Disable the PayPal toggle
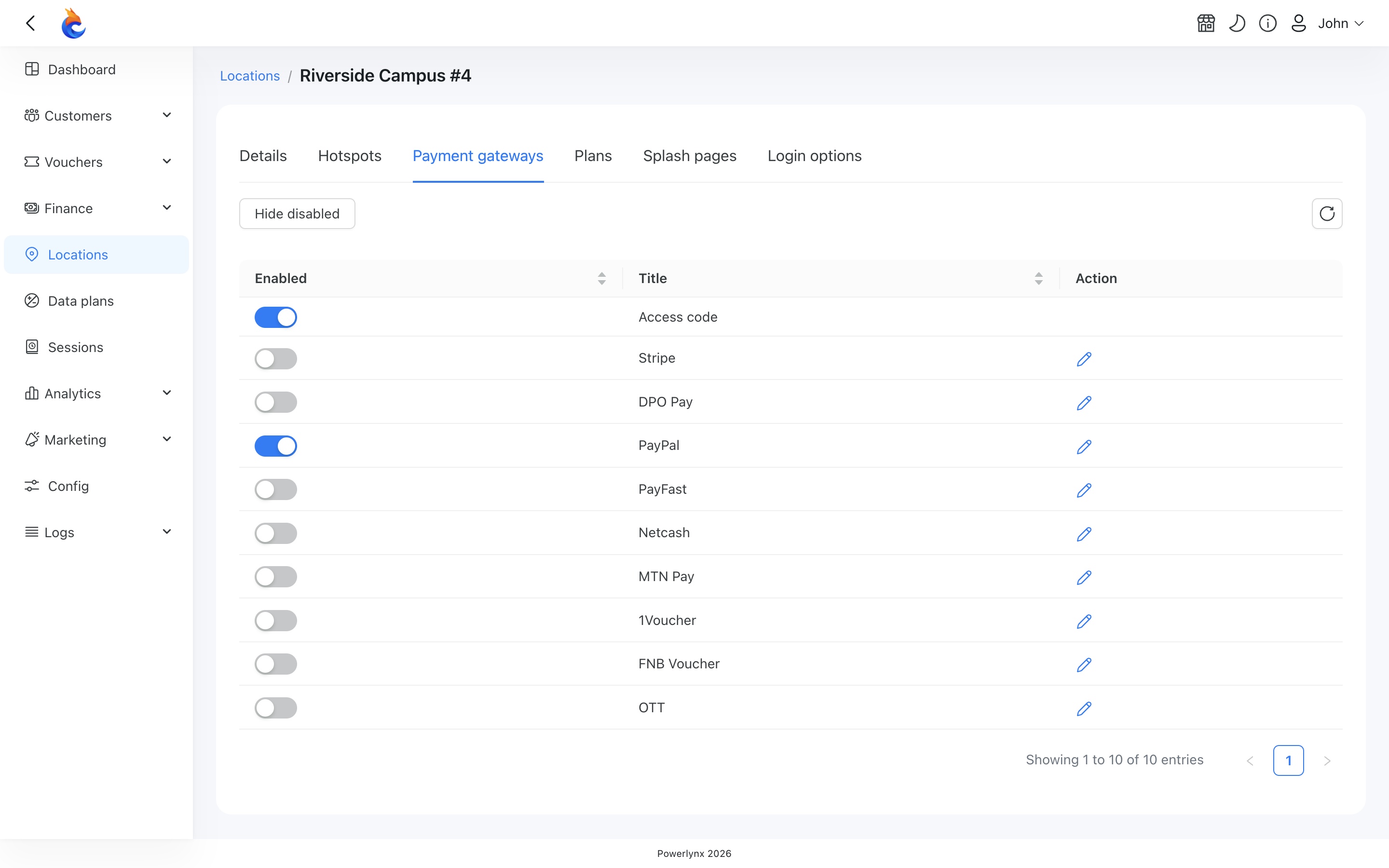 (x=275, y=446)
